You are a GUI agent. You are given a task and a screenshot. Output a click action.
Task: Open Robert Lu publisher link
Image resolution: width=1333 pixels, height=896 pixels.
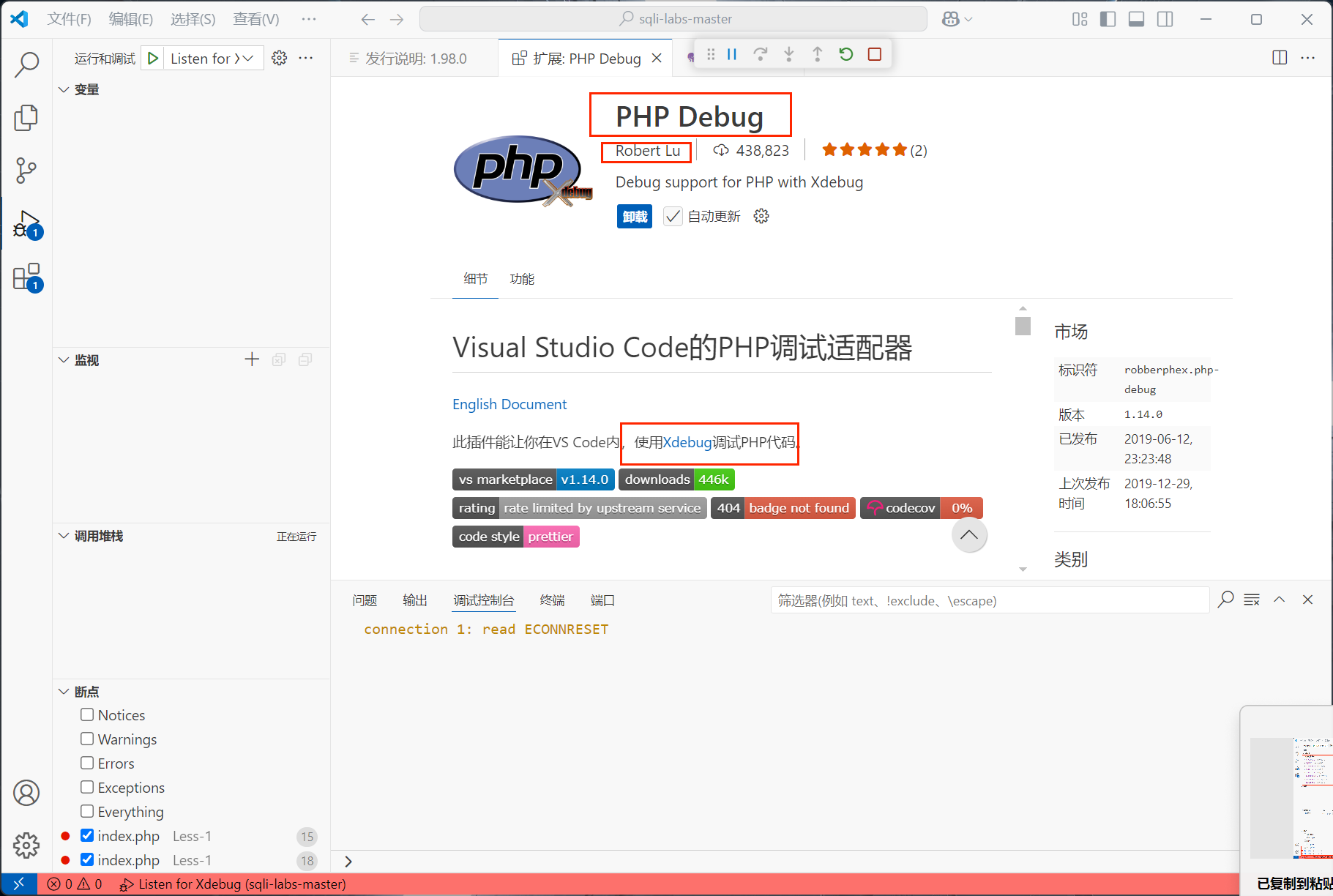[648, 151]
